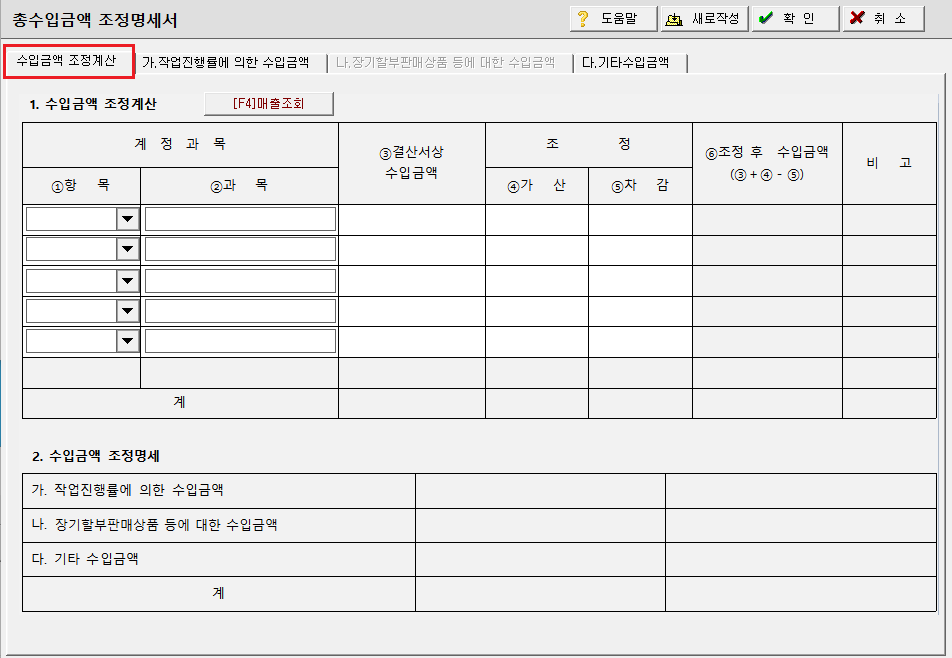Image resolution: width=952 pixels, height=658 pixels.
Task: Click the ①항 목 column header
Action: (81, 186)
